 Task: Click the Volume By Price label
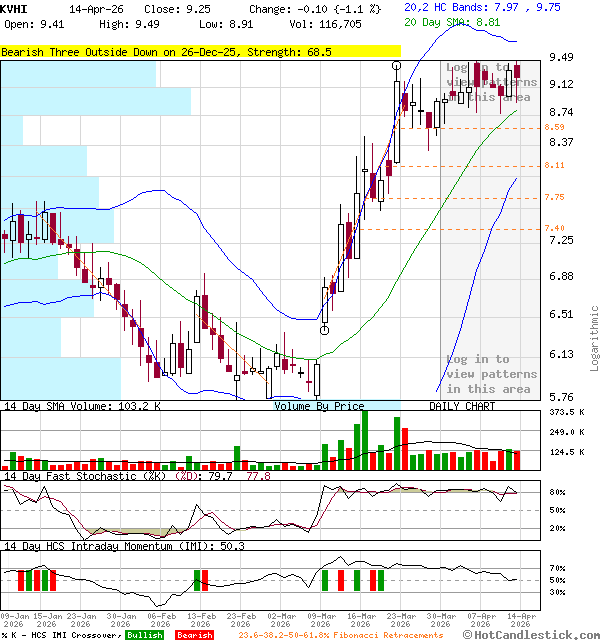tap(320, 406)
